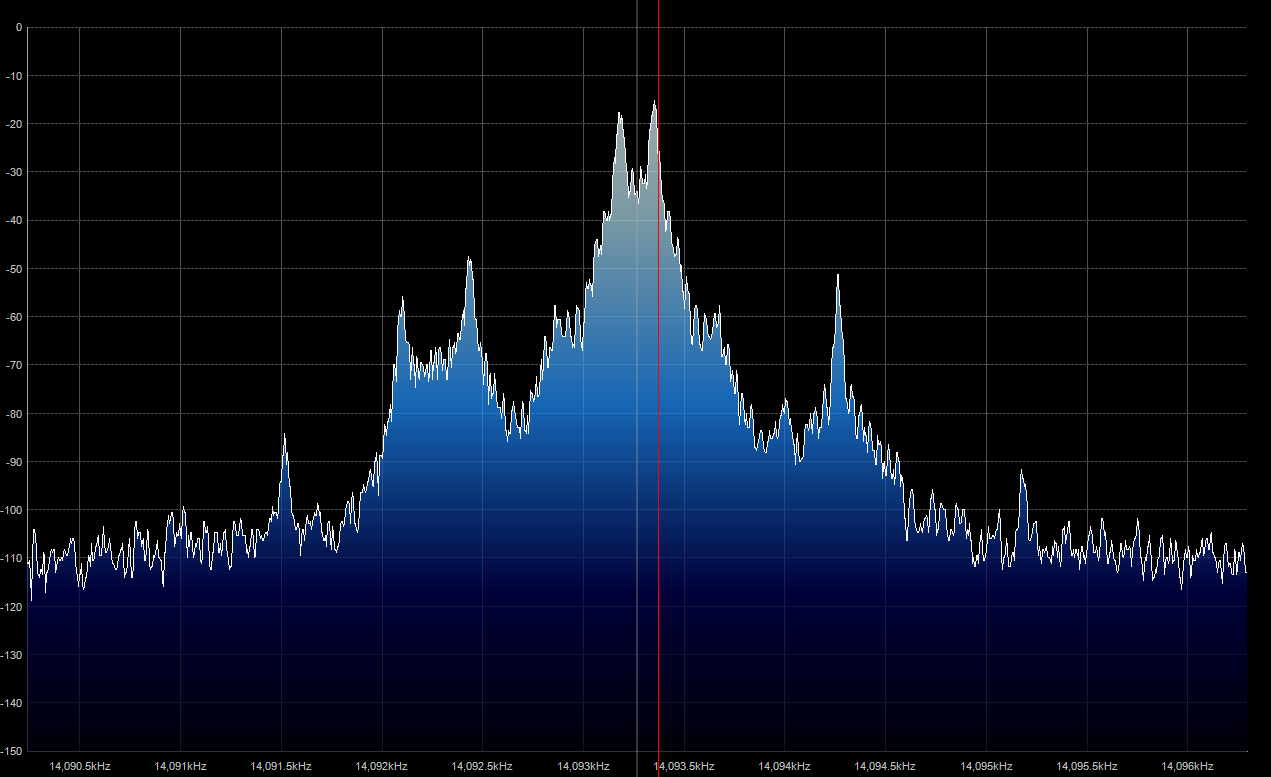Click the -70 dB level label
The height and width of the screenshot is (777, 1271).
coord(15,365)
